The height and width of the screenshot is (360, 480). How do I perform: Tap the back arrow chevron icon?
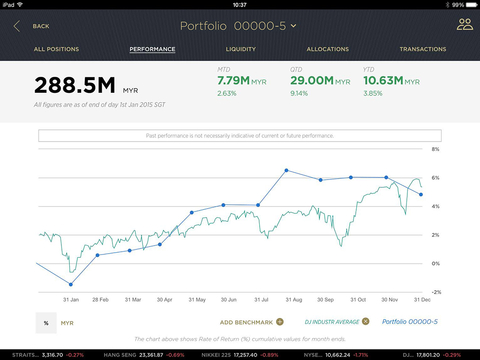(17, 26)
